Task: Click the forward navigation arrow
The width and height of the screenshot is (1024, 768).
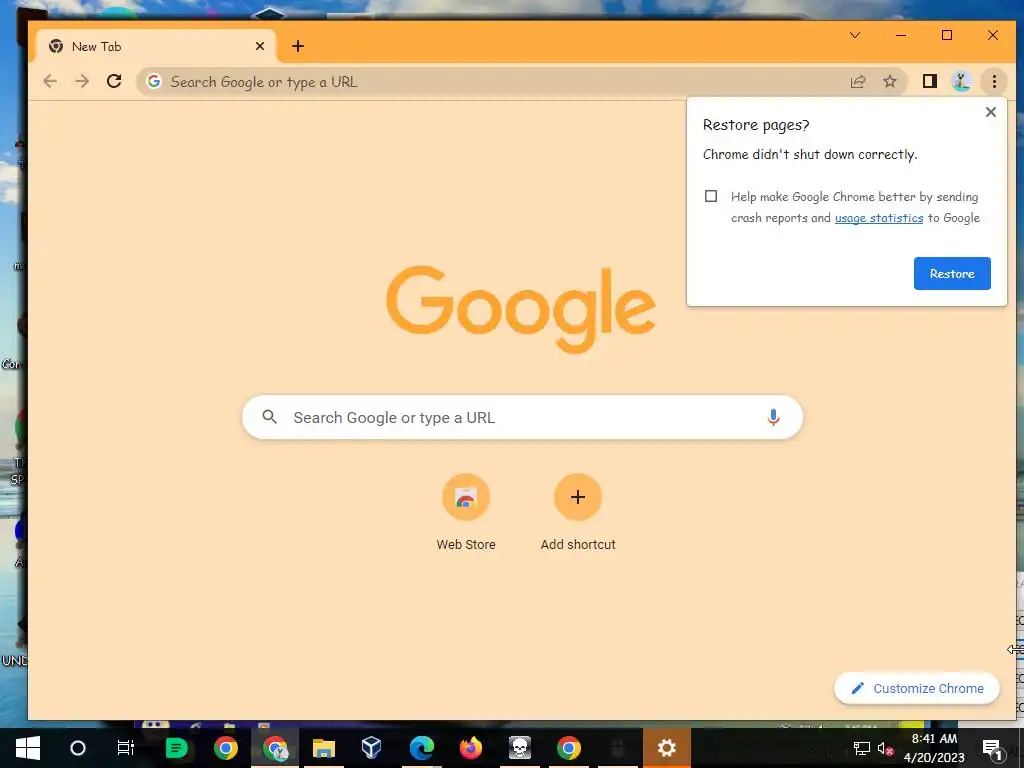Action: click(x=82, y=82)
